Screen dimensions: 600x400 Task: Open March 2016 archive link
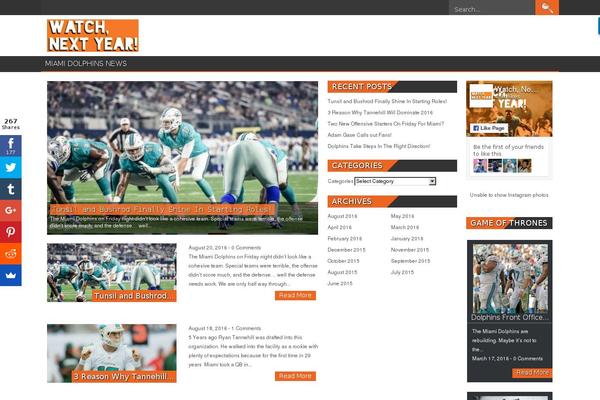404,227
